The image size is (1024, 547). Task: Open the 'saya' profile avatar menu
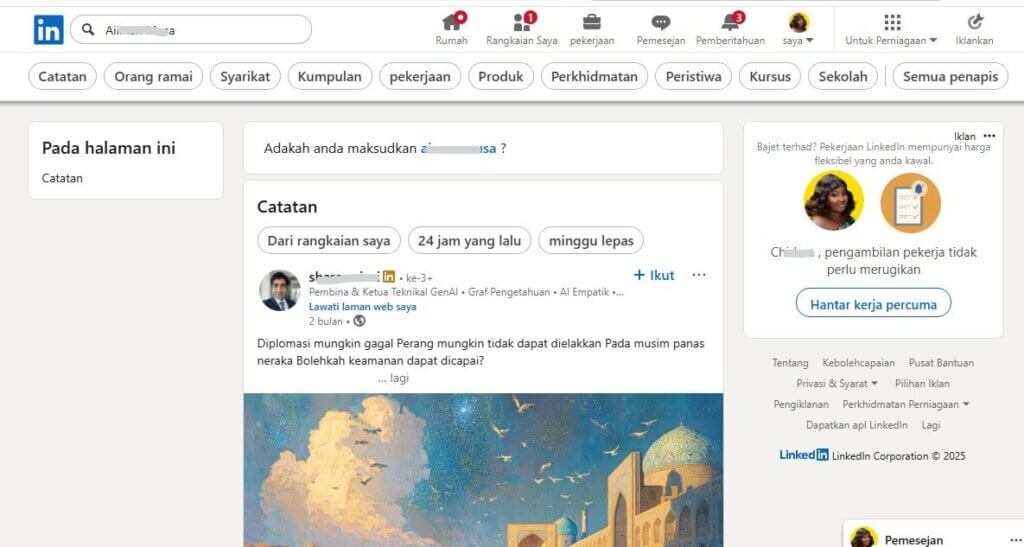(x=798, y=29)
